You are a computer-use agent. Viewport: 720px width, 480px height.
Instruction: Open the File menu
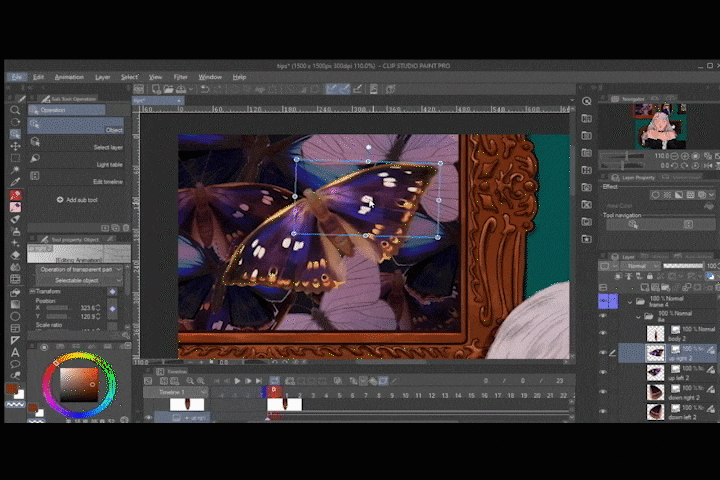17,77
